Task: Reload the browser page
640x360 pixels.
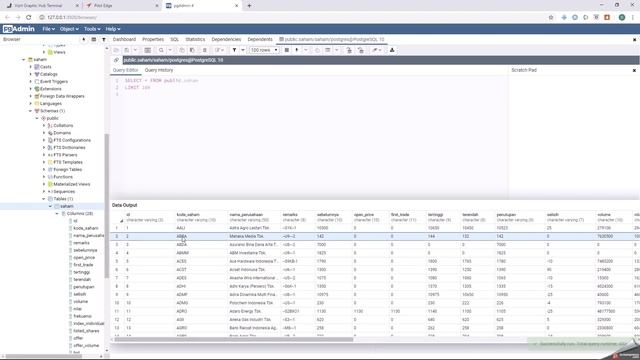Action: [x=29, y=18]
